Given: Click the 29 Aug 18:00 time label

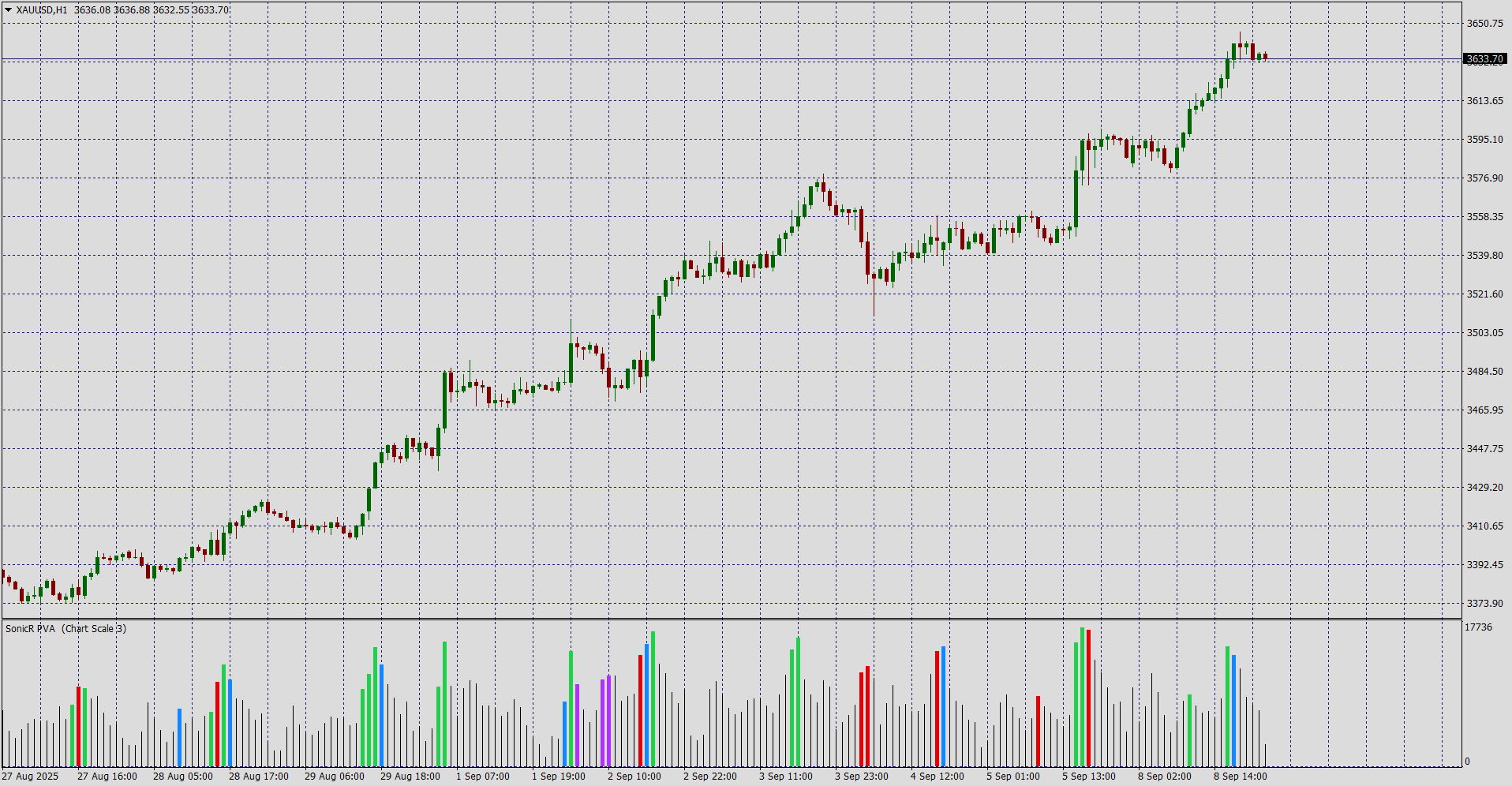Looking at the screenshot, I should click(410, 777).
